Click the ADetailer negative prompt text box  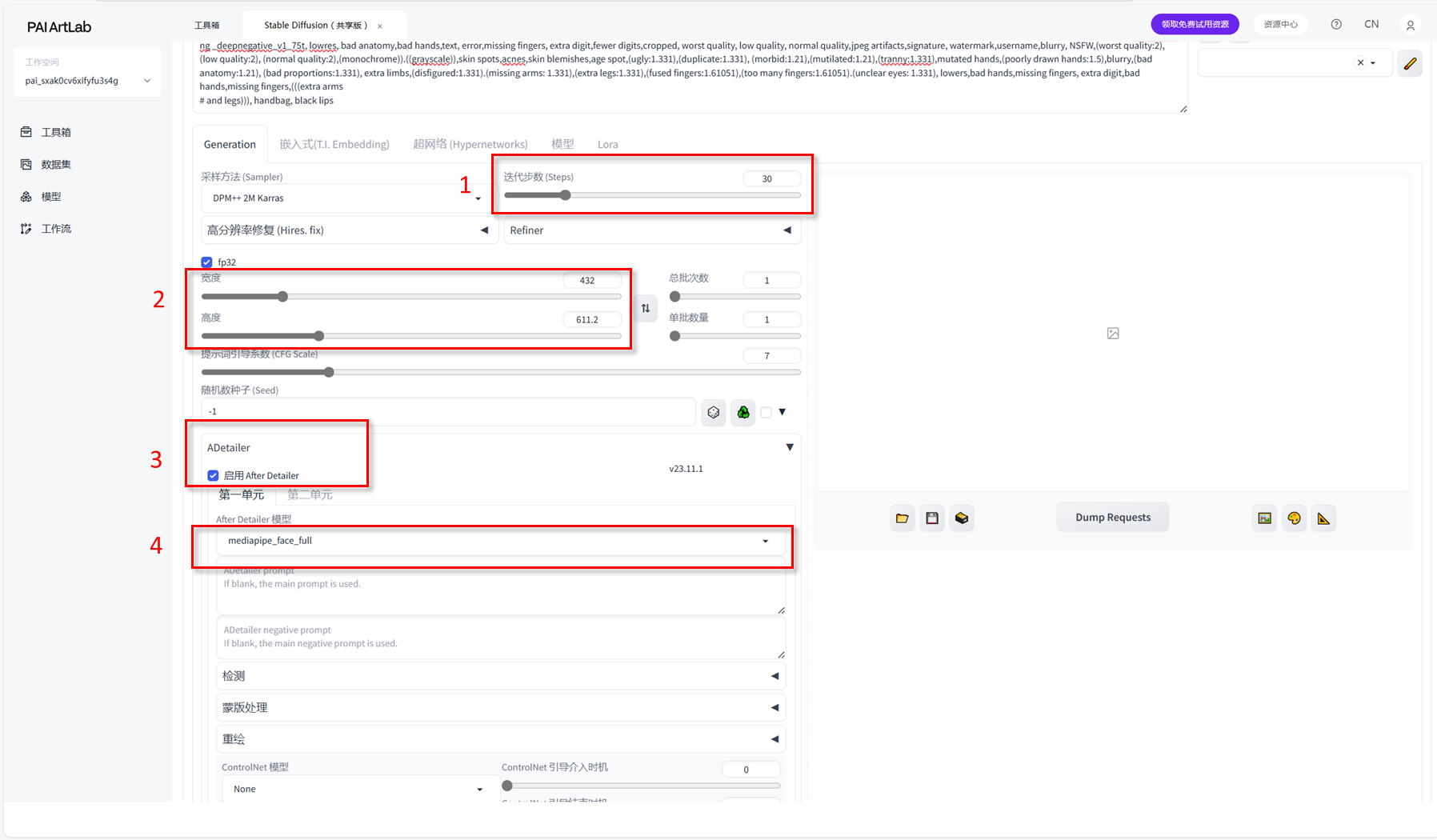501,638
